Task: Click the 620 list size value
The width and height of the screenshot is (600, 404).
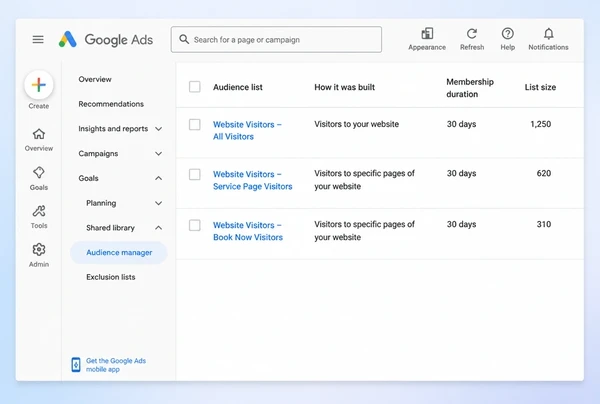Action: click(544, 173)
